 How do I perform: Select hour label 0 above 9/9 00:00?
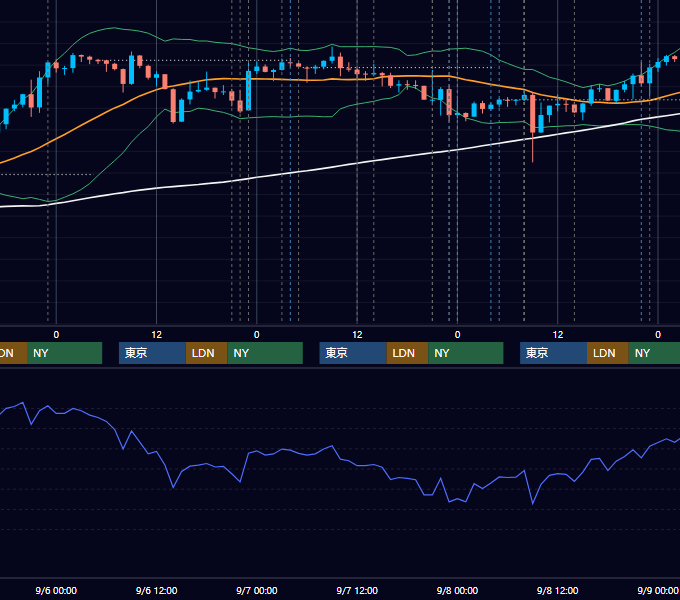658,335
